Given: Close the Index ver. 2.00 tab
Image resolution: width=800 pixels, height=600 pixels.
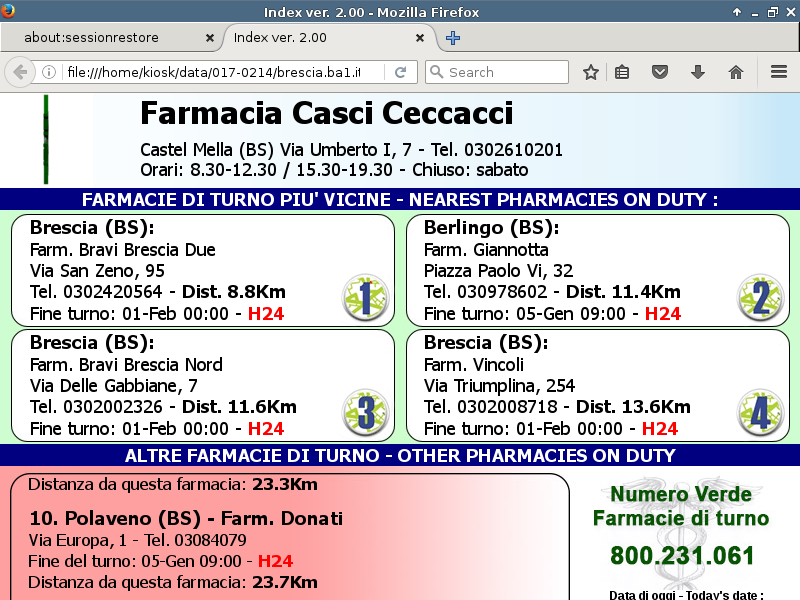Looking at the screenshot, I should 421,38.
